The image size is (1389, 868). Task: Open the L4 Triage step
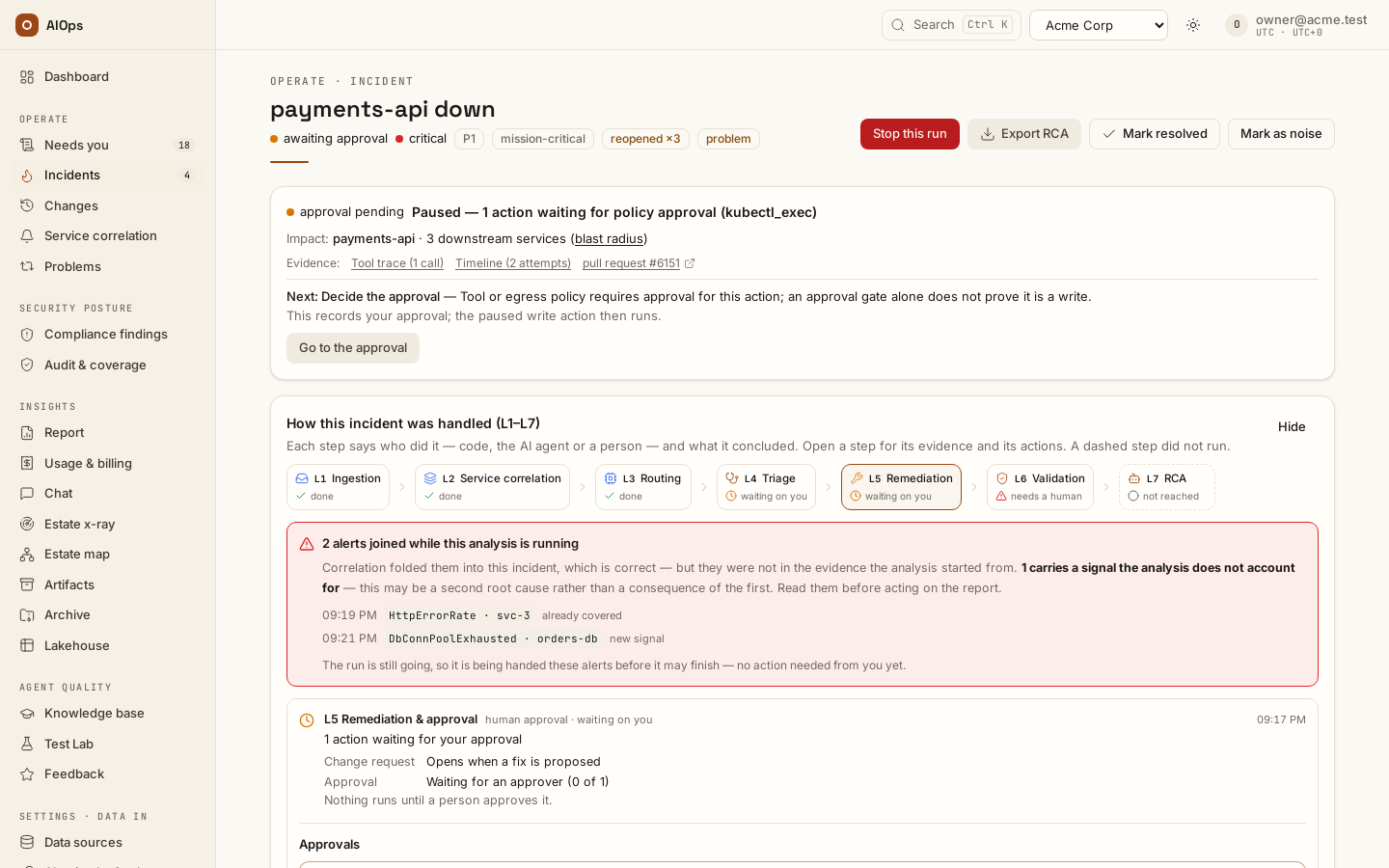(x=766, y=487)
